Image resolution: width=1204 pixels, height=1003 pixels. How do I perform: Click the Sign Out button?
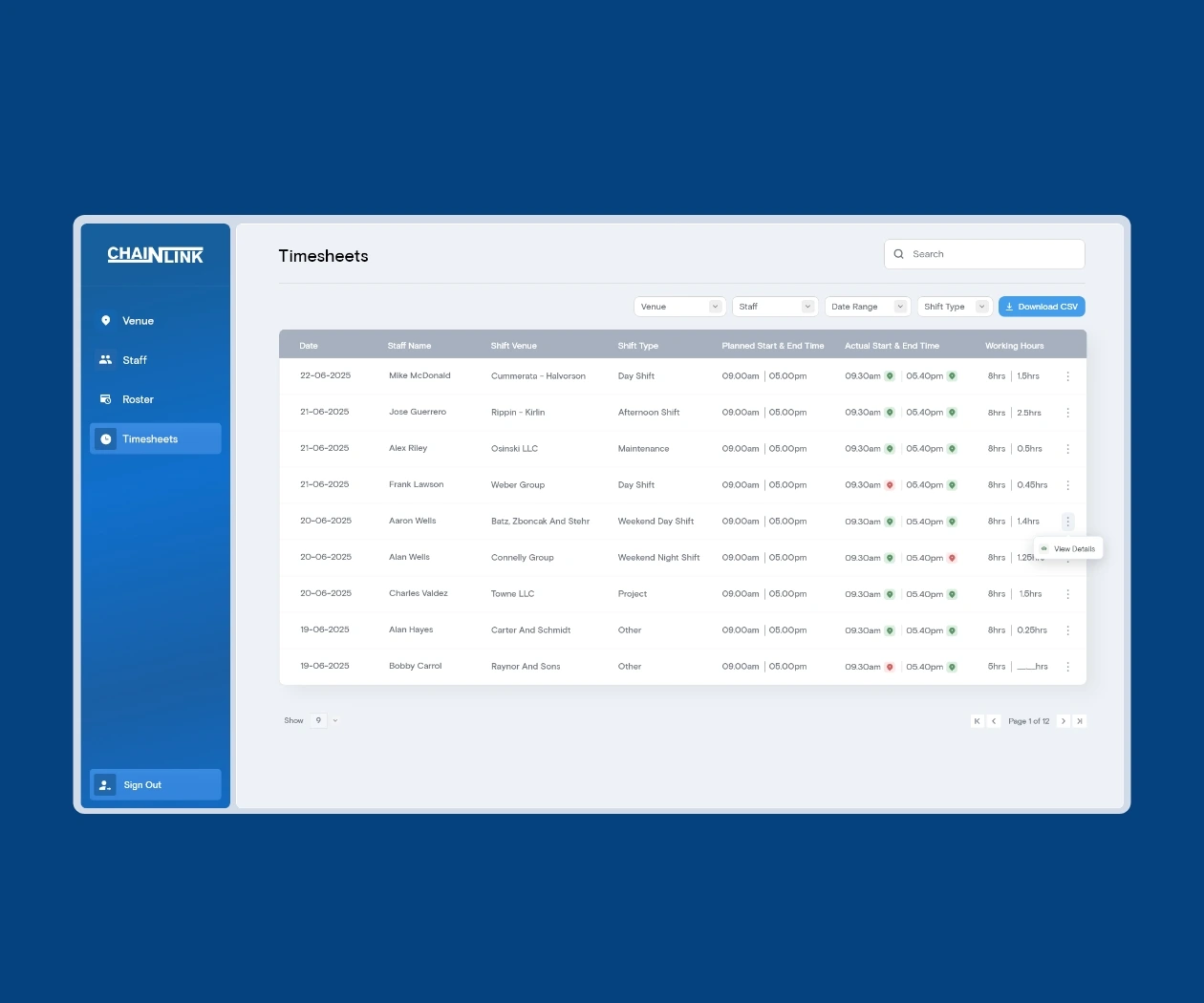pos(156,785)
